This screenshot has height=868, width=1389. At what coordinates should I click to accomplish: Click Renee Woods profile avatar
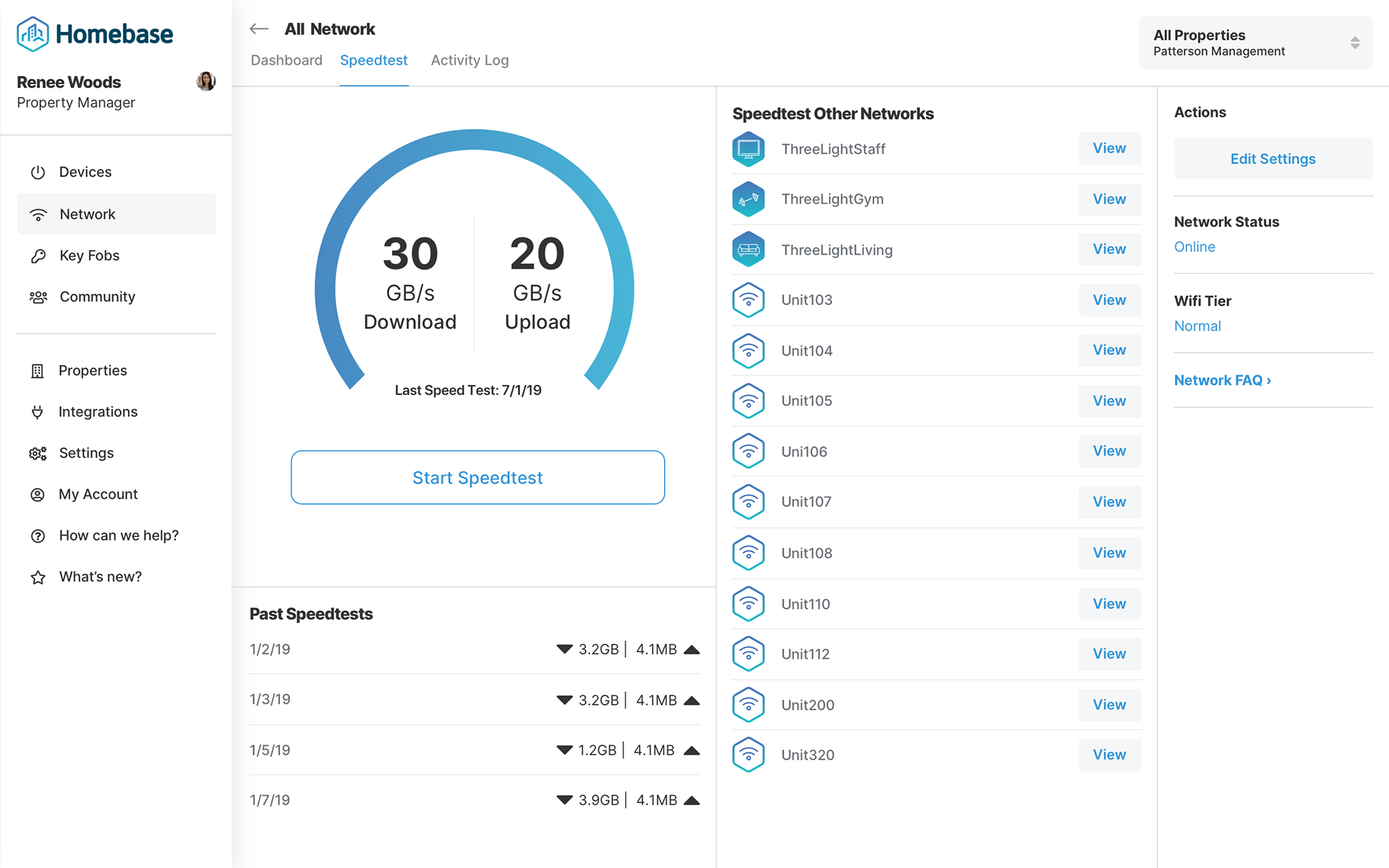point(206,81)
